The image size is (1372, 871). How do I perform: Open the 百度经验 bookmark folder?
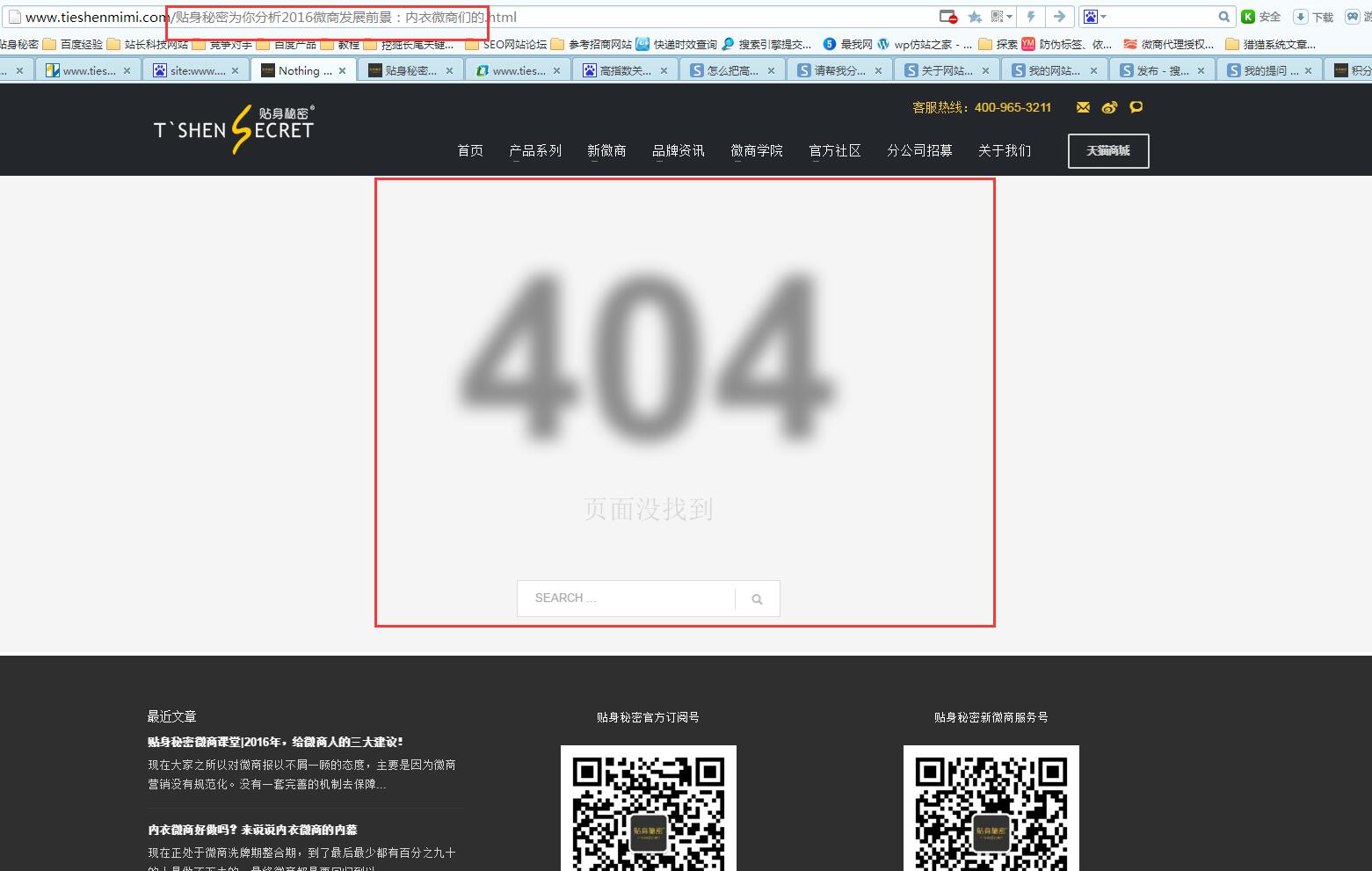74,44
